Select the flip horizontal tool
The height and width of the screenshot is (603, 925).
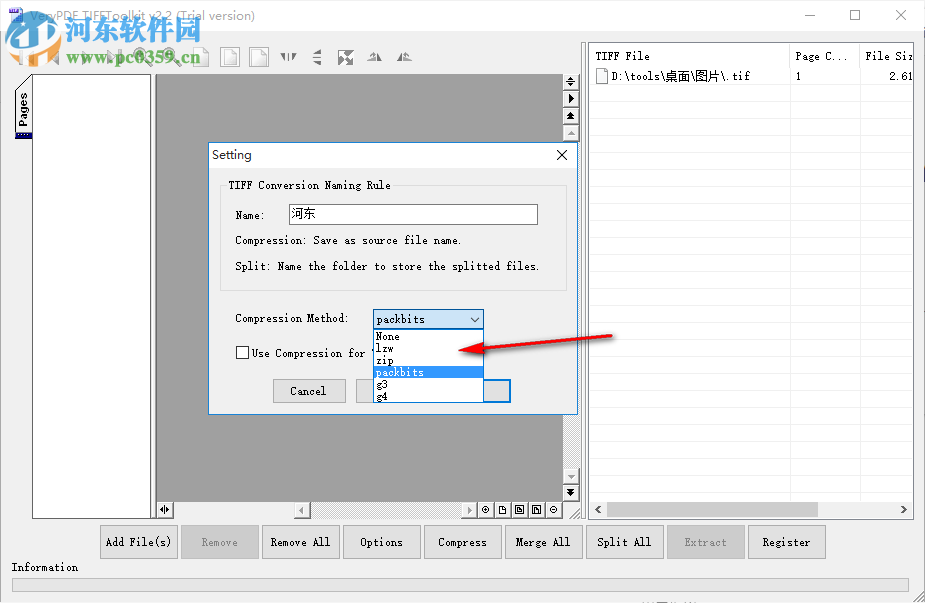[288, 57]
